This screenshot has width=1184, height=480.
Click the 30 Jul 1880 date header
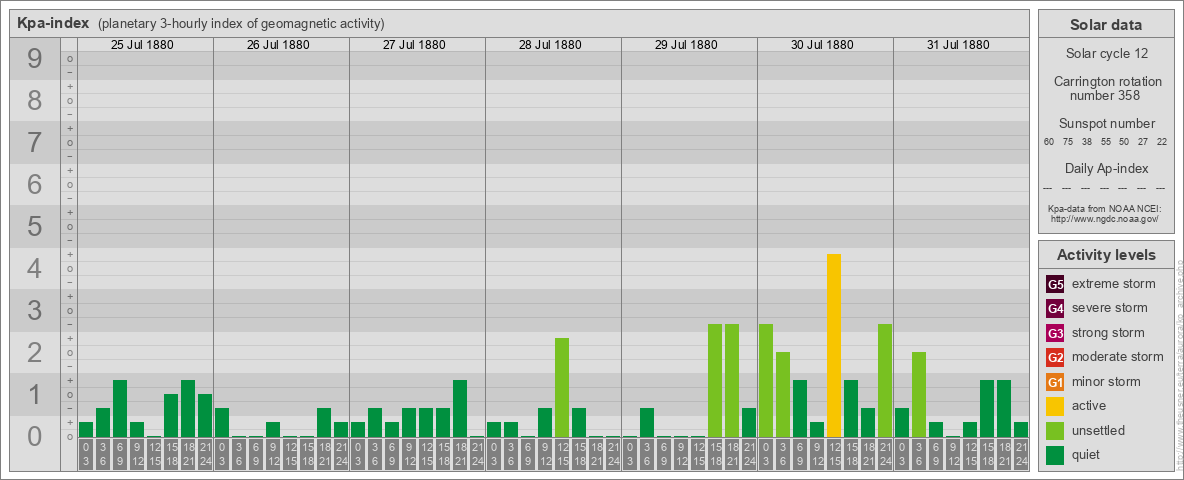822,45
